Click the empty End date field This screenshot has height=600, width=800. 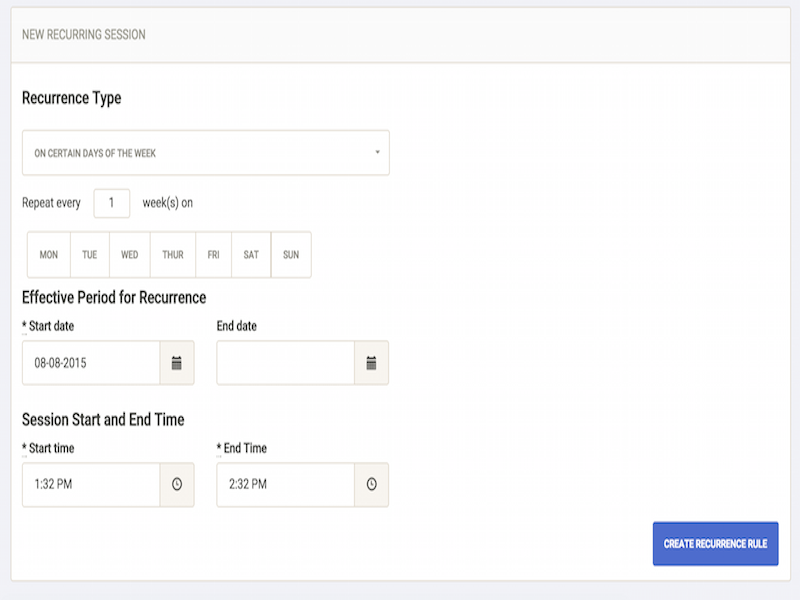(286, 363)
